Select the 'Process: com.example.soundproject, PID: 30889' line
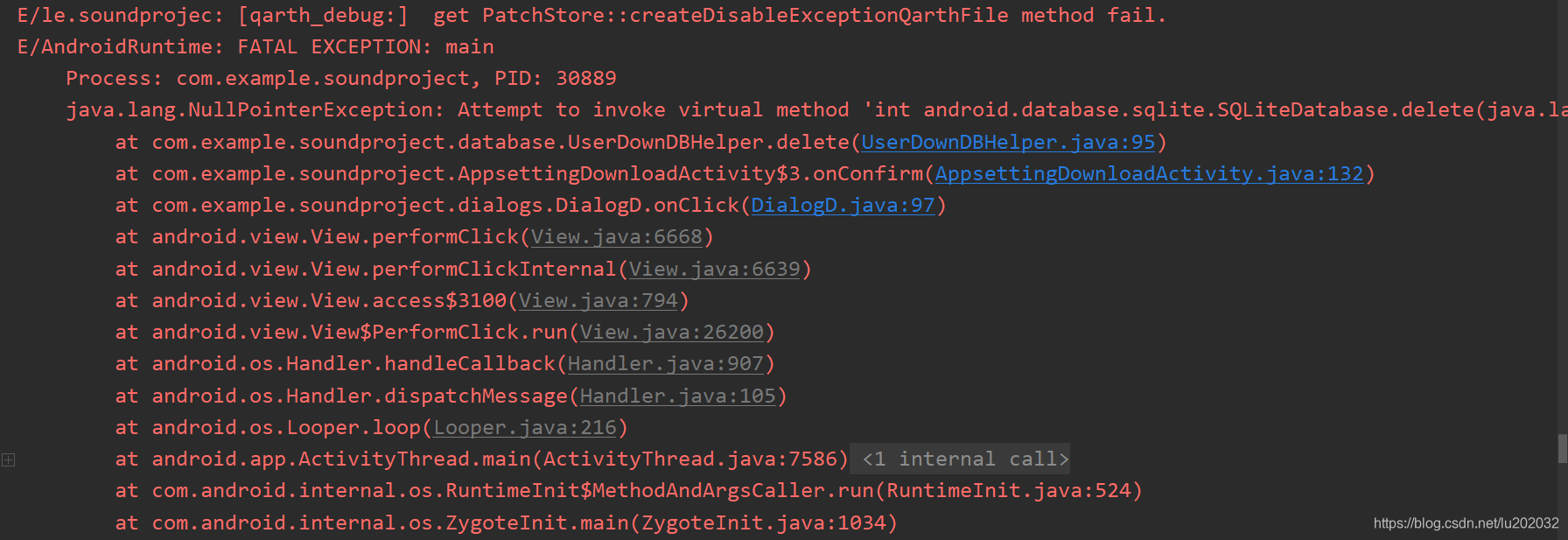The width and height of the screenshot is (1568, 540). [341, 78]
